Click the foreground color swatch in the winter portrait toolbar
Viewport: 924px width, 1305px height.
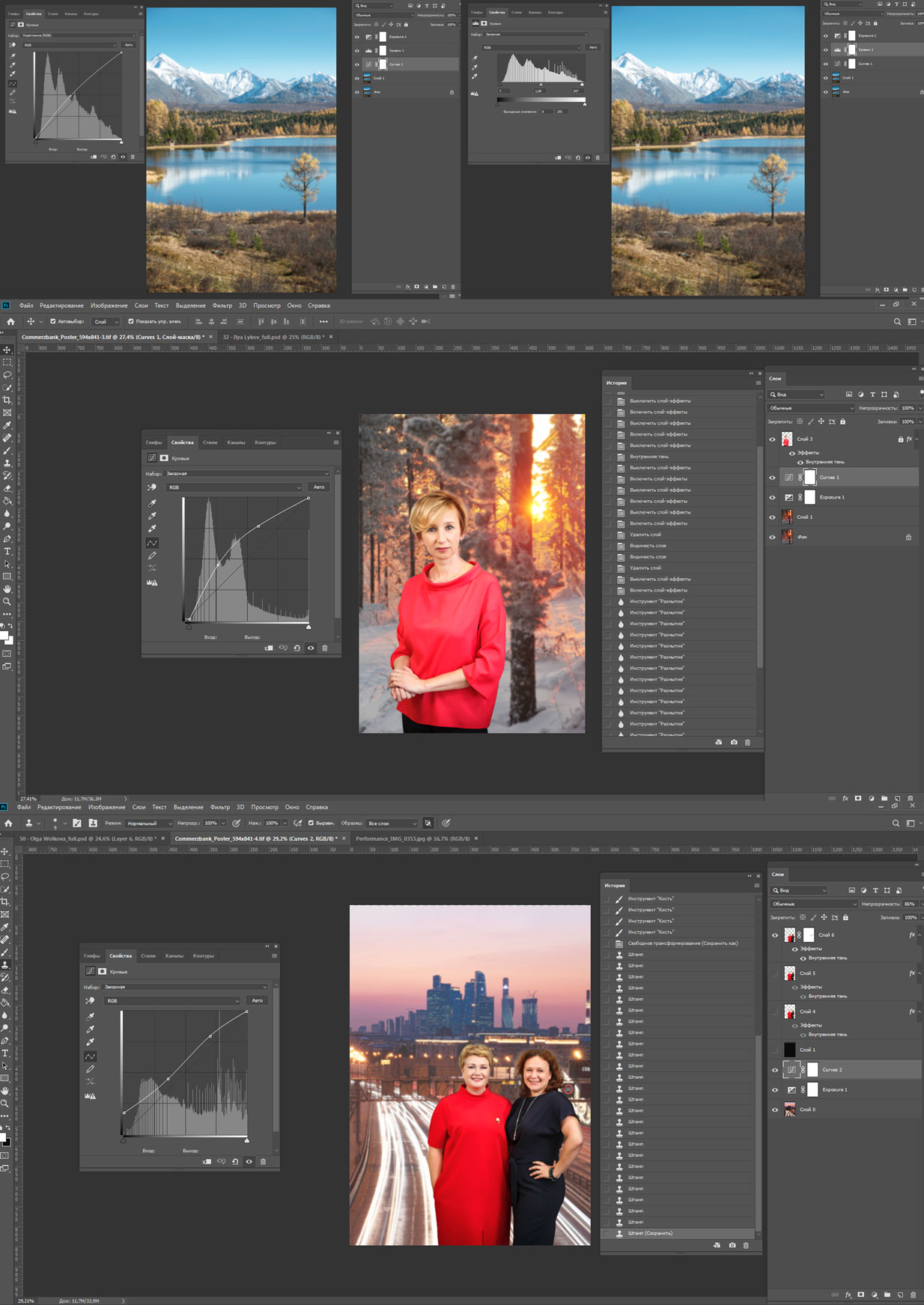[4, 635]
